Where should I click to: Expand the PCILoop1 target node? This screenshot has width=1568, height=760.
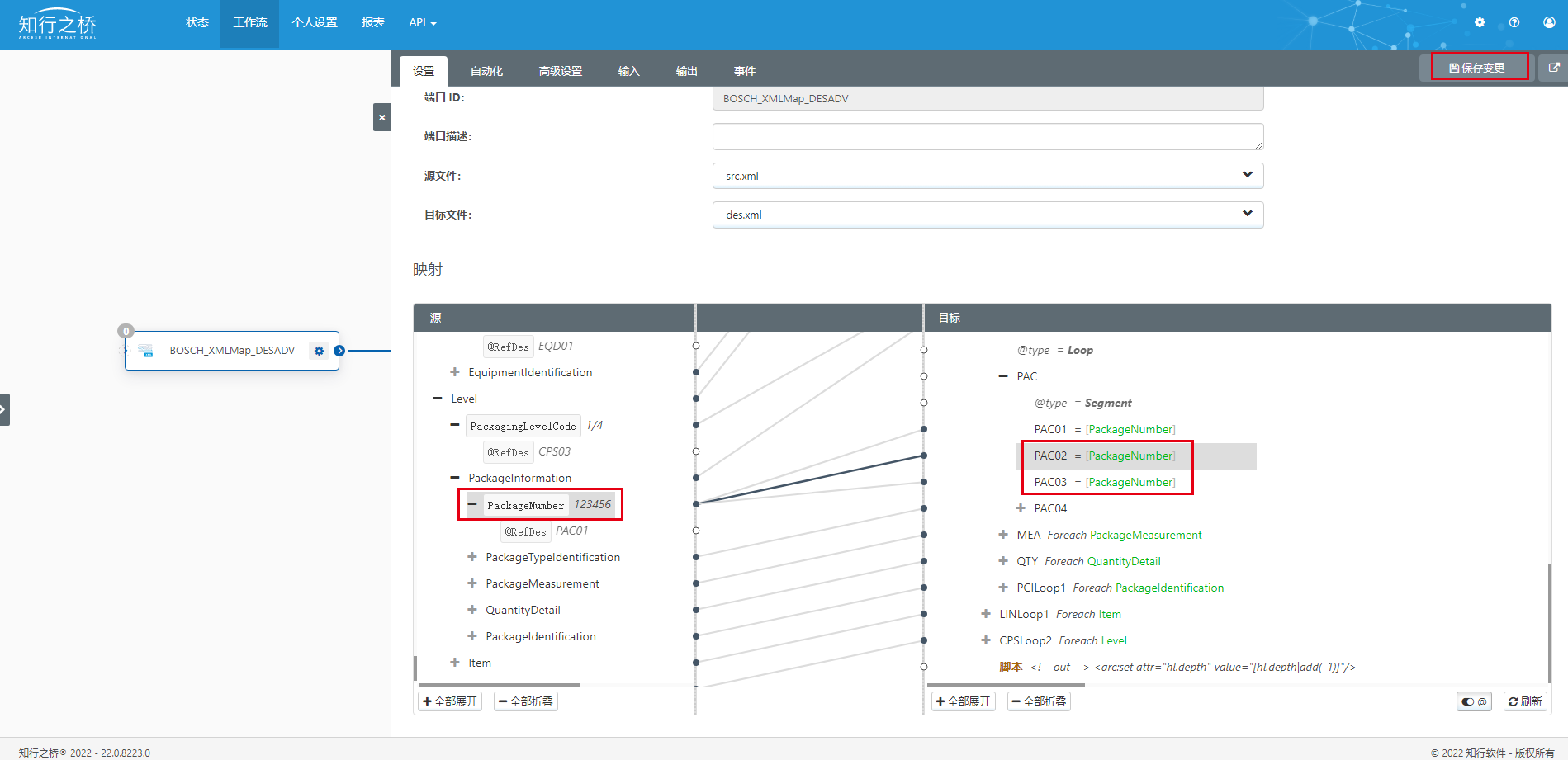(1003, 588)
